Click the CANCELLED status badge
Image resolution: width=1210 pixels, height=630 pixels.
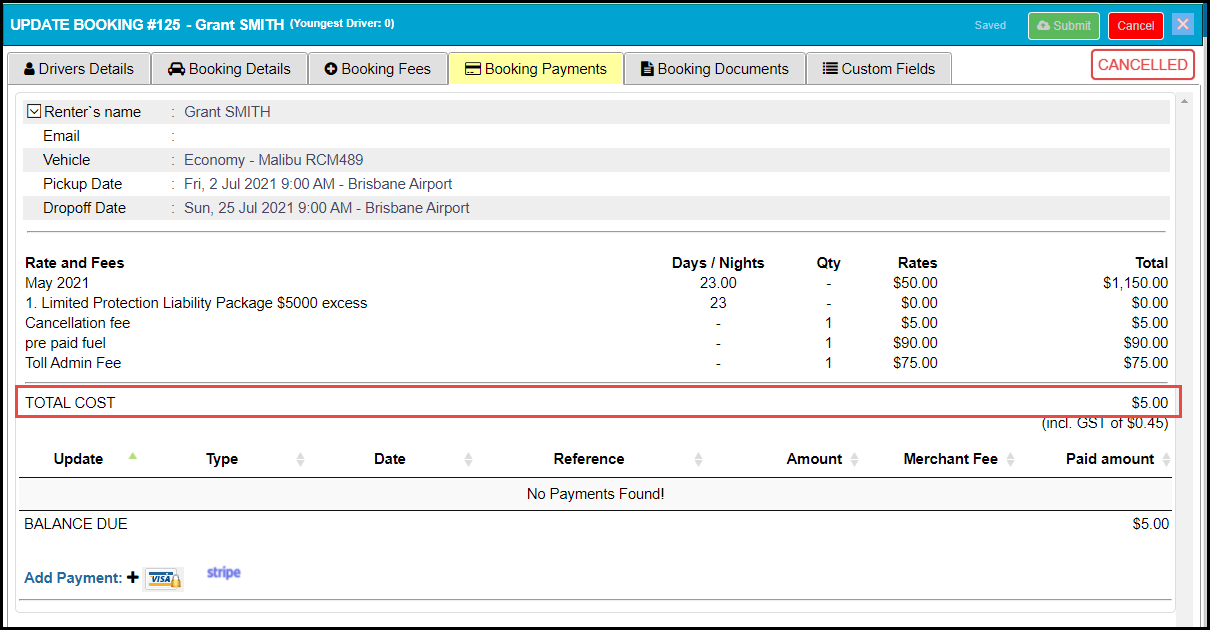click(x=1142, y=65)
